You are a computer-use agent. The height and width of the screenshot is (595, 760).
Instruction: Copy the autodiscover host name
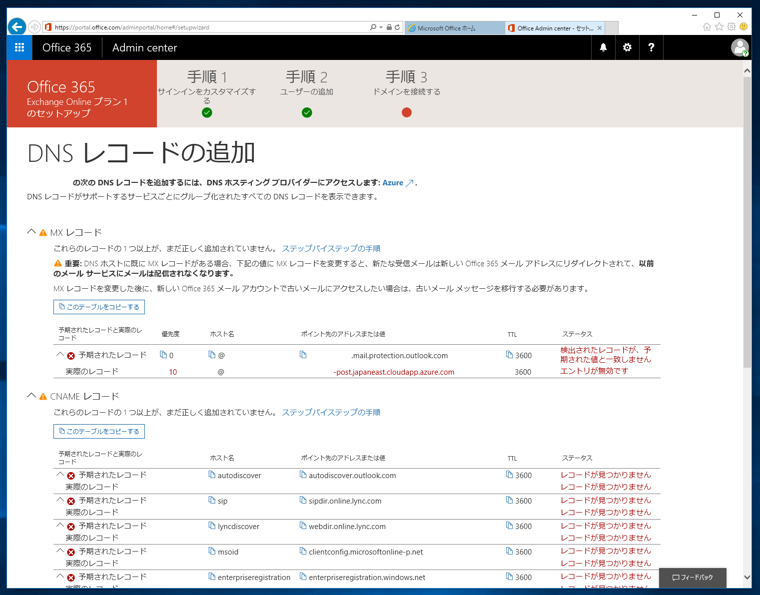point(212,475)
